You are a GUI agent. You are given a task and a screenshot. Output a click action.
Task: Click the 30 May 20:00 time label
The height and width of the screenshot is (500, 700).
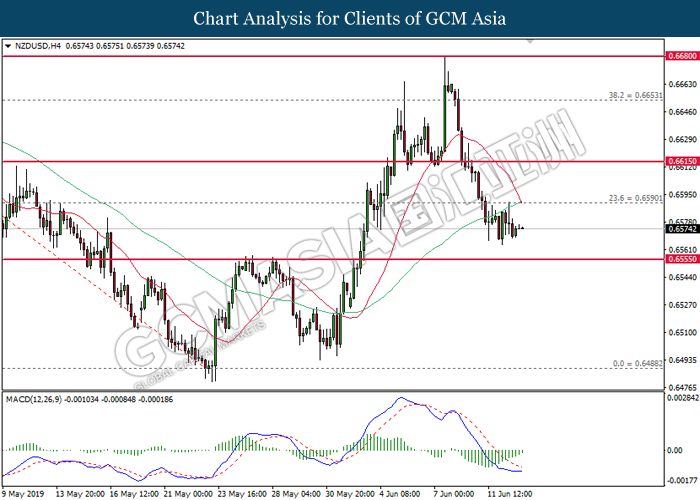[350, 494]
